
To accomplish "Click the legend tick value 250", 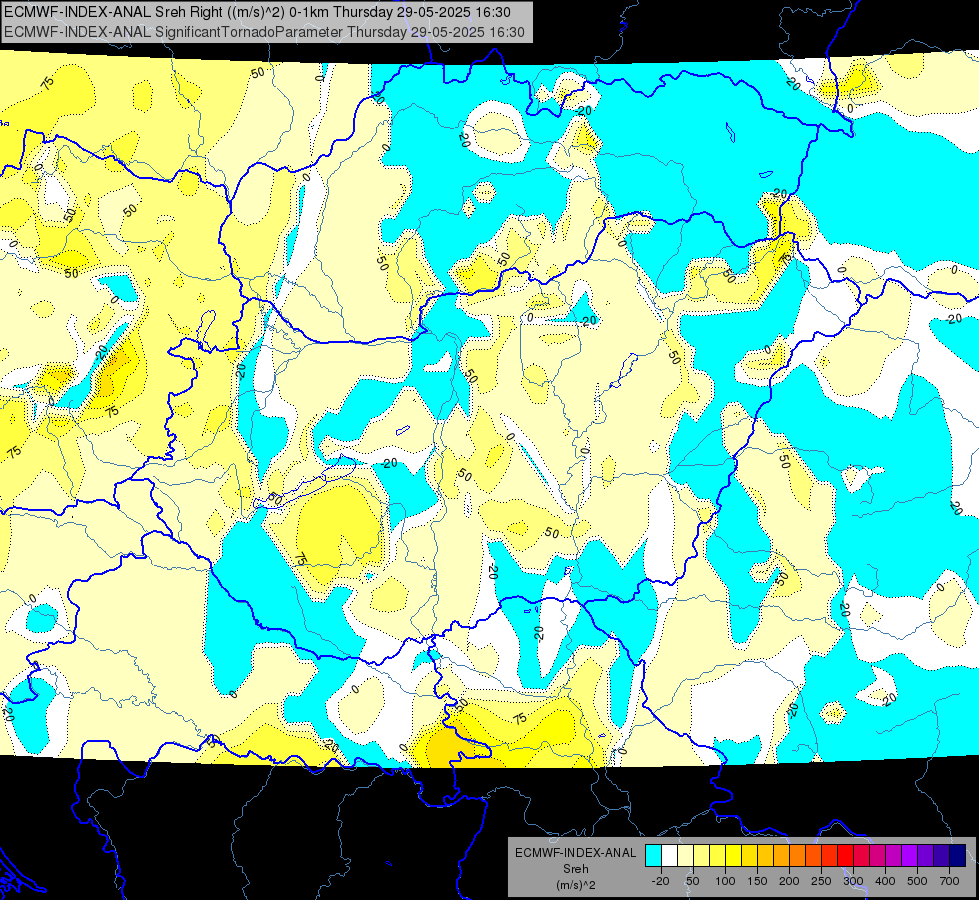I will click(x=821, y=881).
